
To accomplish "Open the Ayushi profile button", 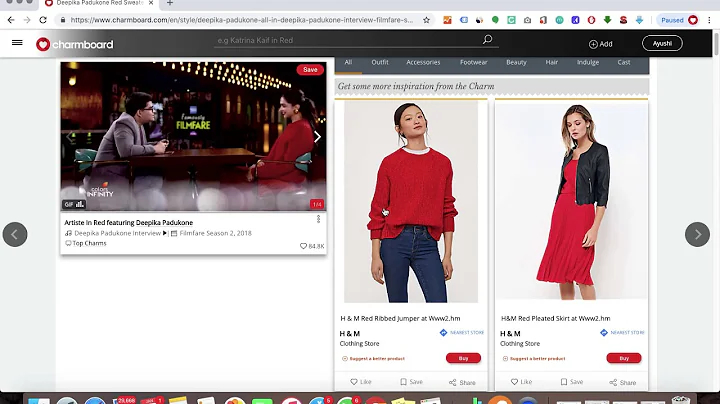I will tap(662, 43).
